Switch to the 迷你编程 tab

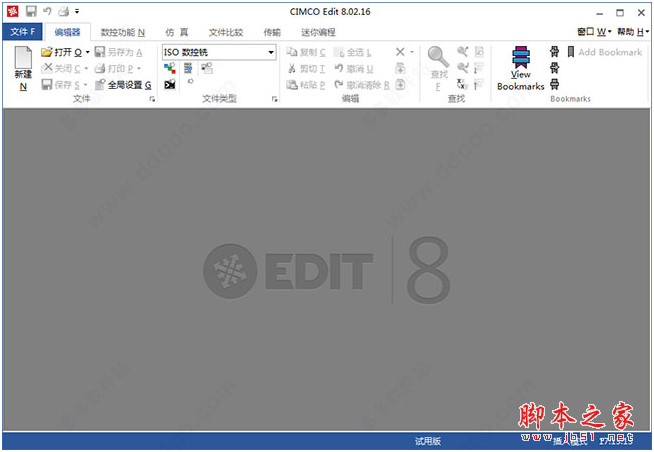tap(318, 32)
